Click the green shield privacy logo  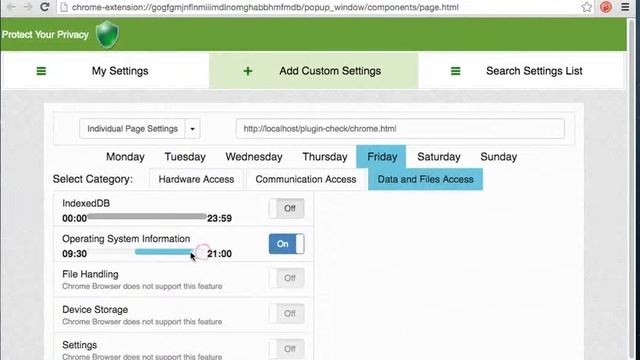point(107,34)
